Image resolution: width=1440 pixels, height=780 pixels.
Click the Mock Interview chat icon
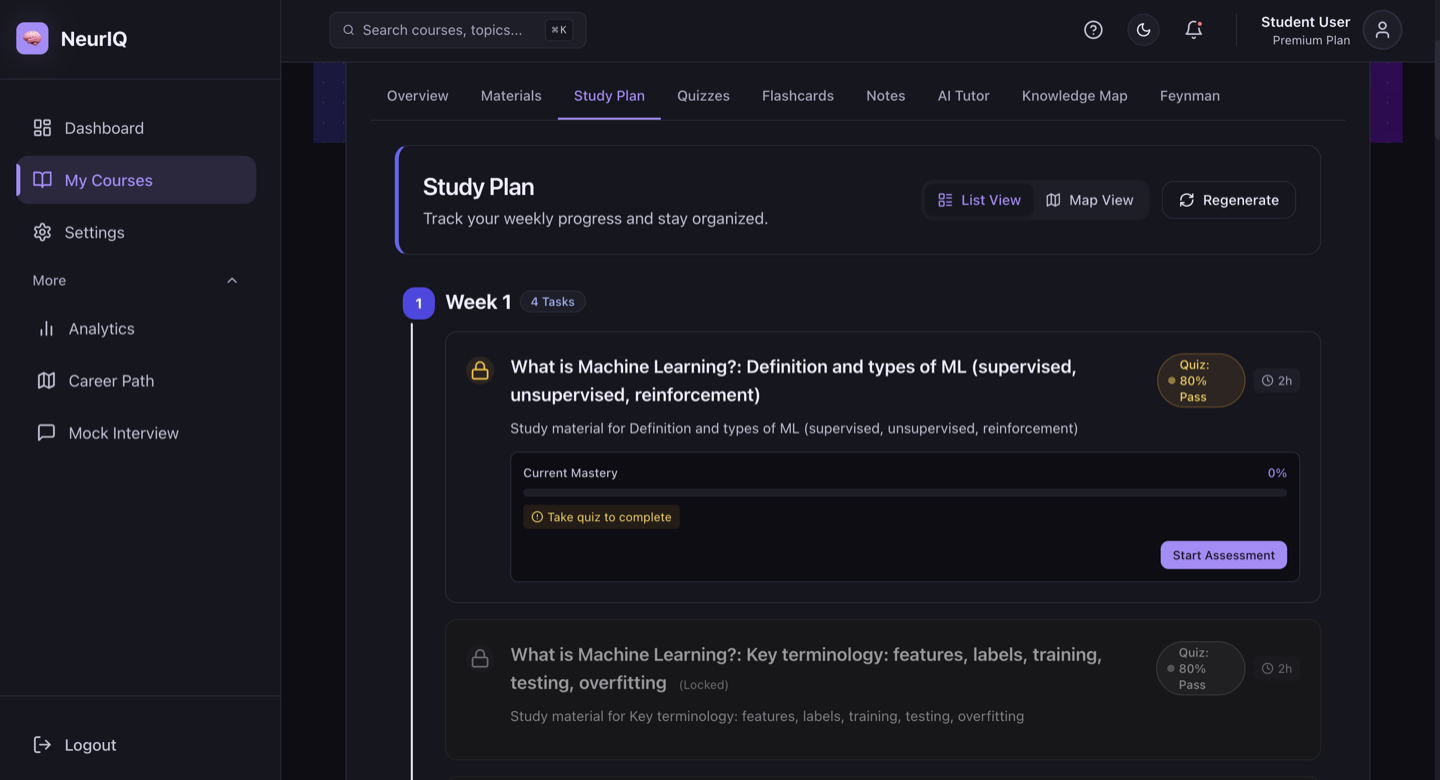(x=46, y=432)
